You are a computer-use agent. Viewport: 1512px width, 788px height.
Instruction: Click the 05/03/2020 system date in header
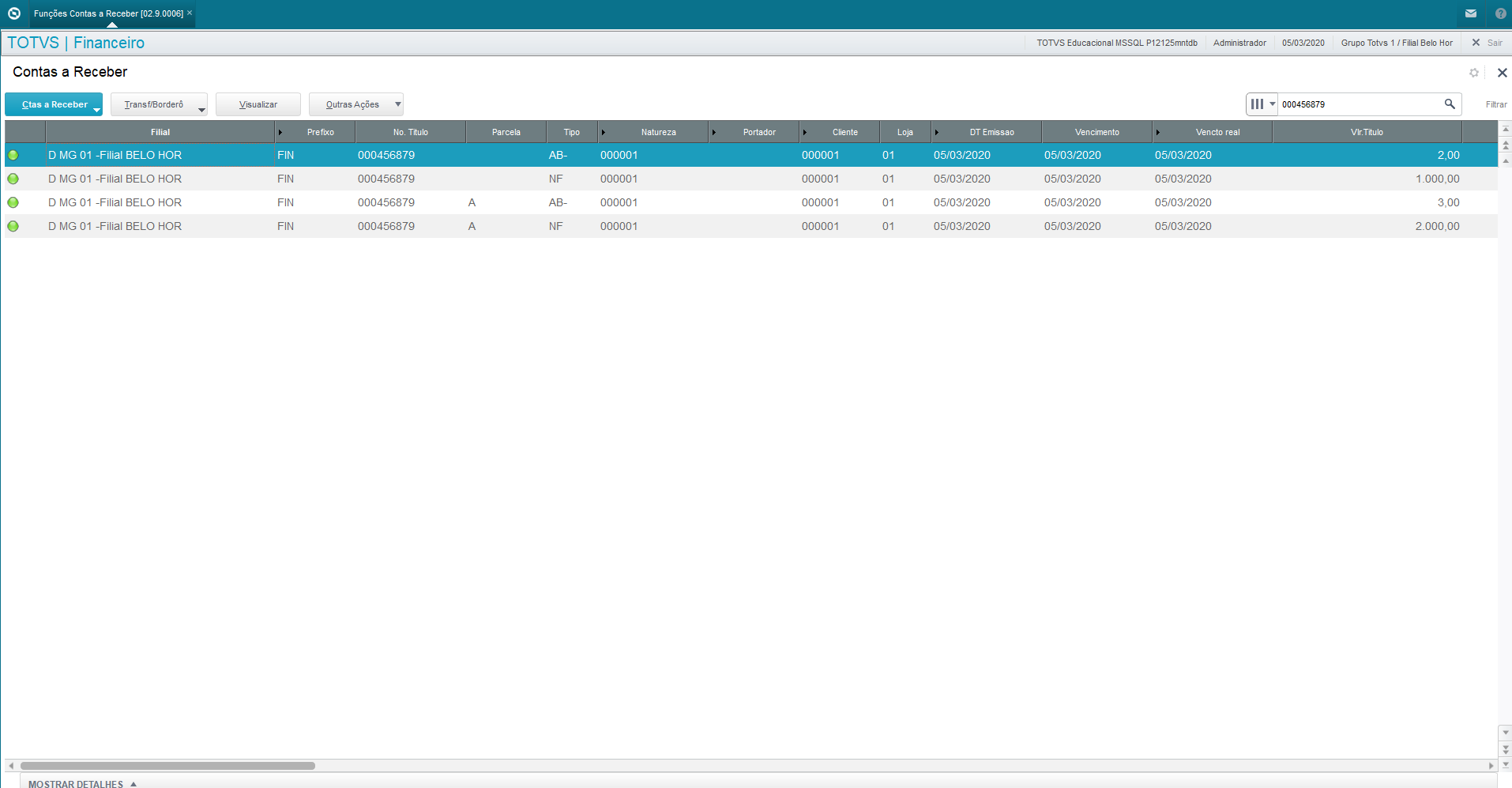coord(1303,43)
